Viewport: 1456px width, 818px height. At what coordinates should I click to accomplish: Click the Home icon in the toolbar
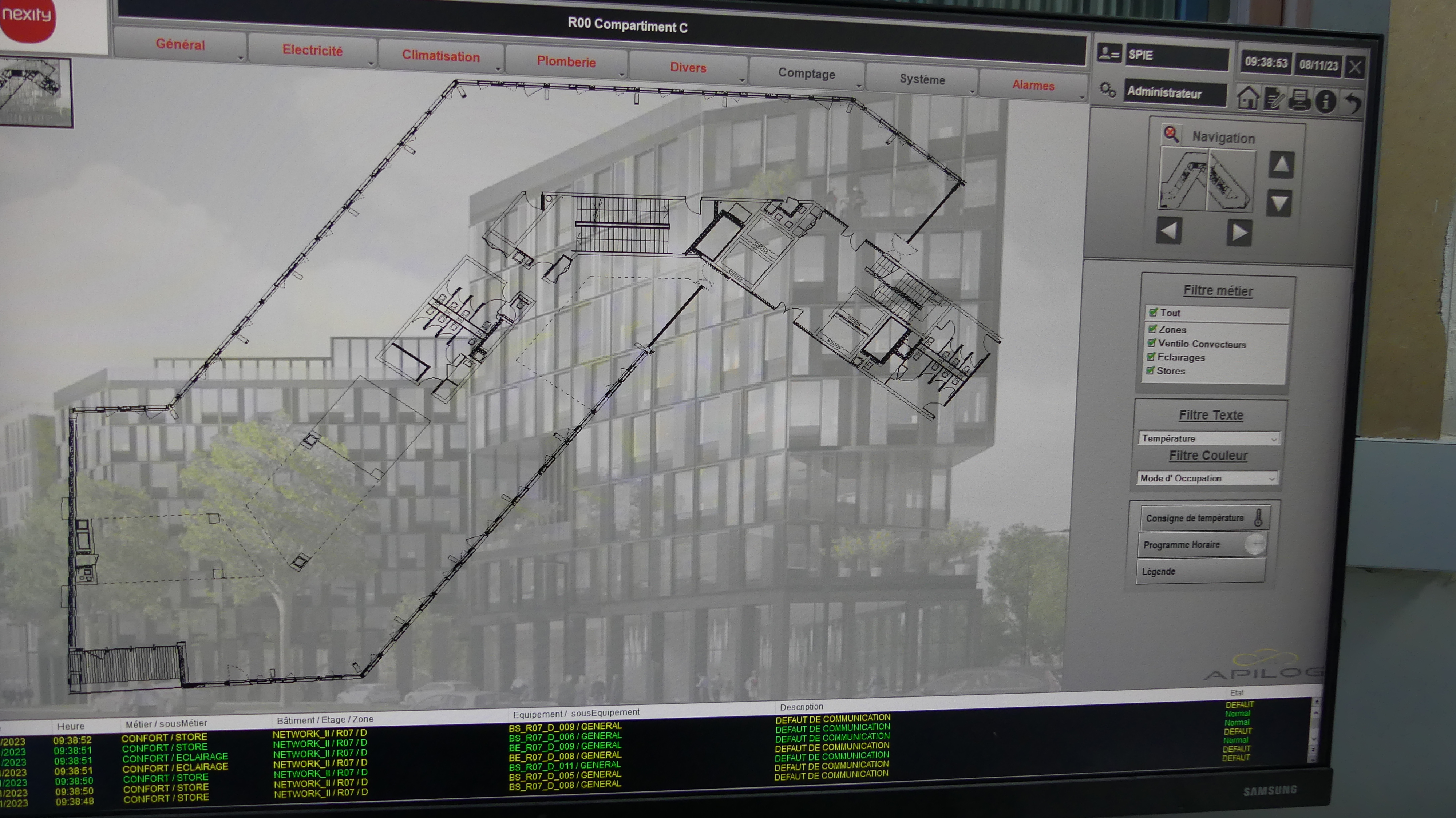click(x=1248, y=98)
